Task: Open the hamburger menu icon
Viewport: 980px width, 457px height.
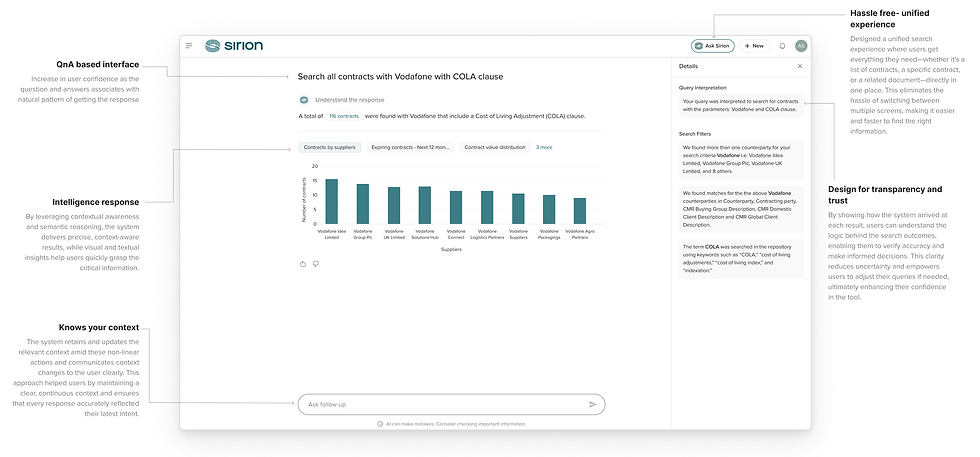Action: click(x=189, y=46)
